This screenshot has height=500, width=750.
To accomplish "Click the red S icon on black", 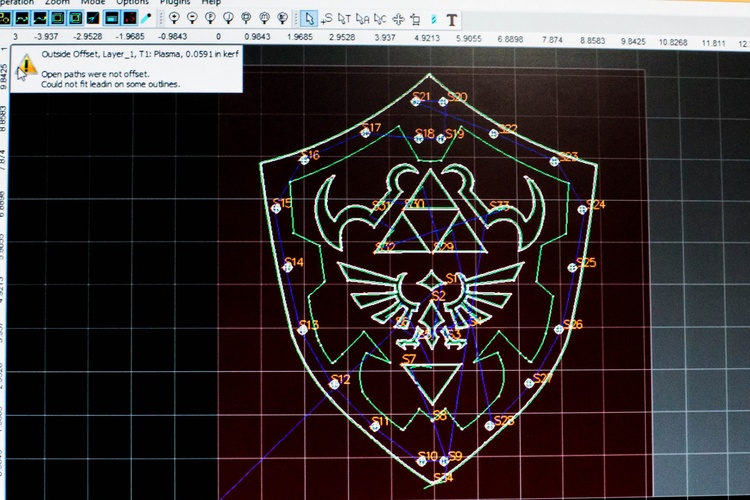I will (129, 19).
